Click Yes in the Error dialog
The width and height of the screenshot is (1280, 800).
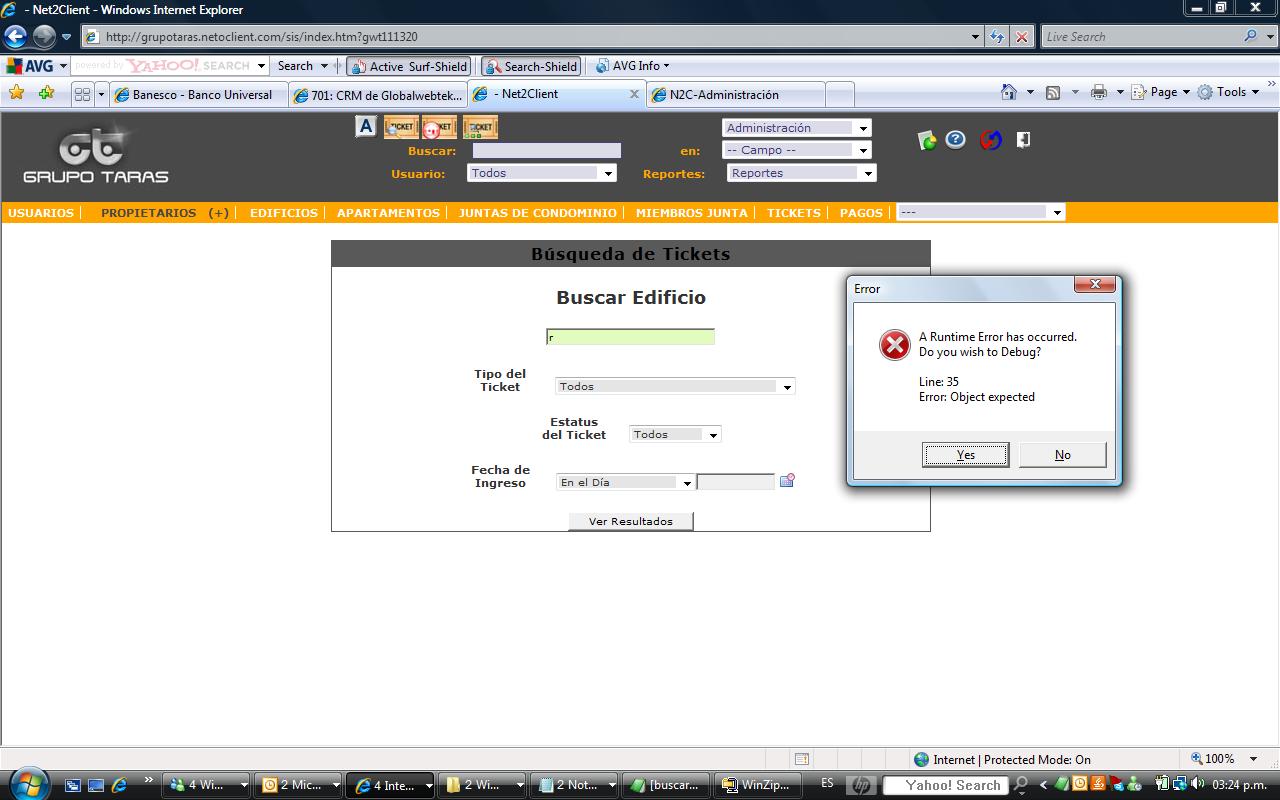[965, 455]
